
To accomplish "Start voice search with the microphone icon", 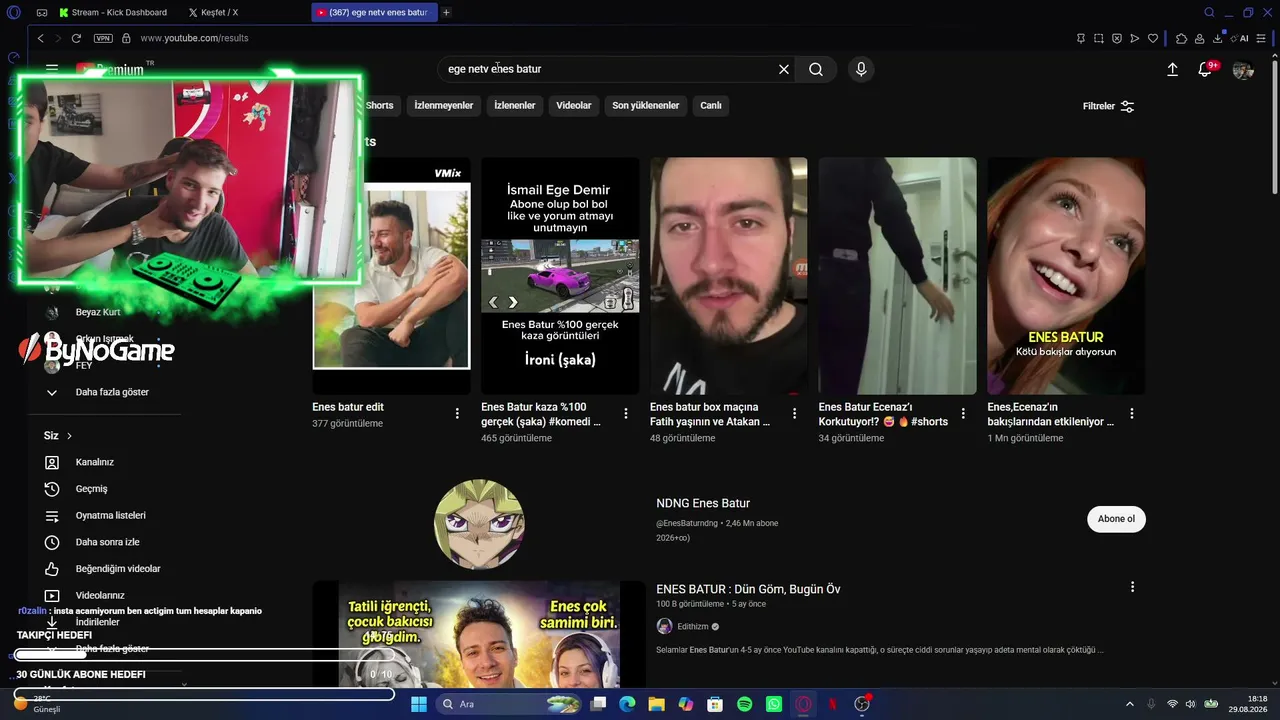I will point(861,69).
